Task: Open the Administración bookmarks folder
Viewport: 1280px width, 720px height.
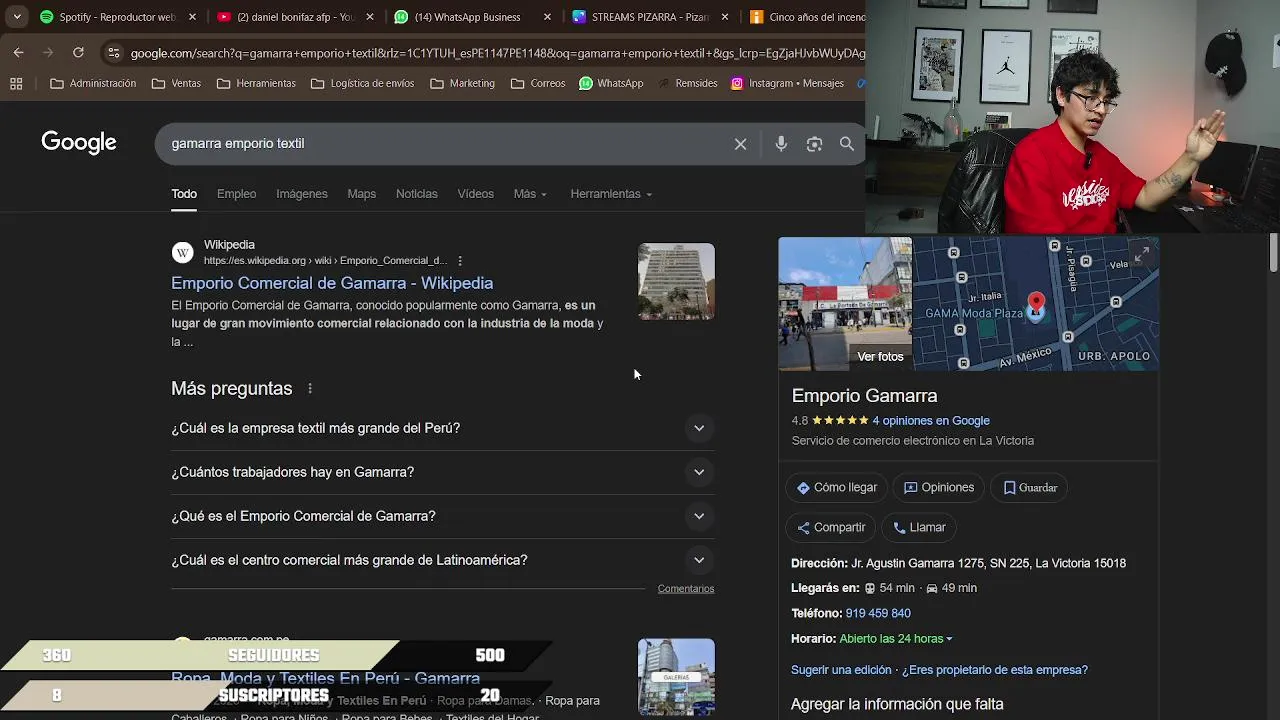Action: tap(93, 84)
